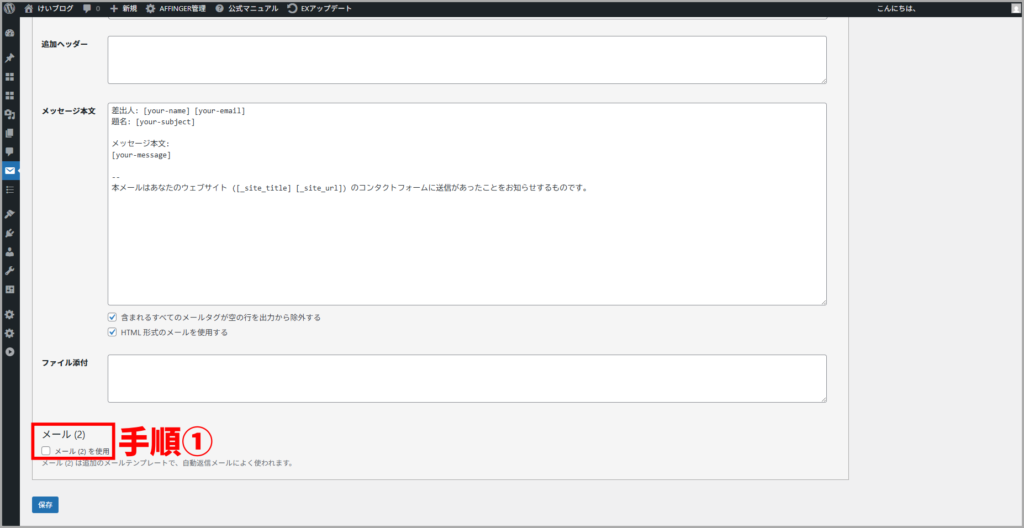Open Comments speech bubble in sidebar
The image size is (1024, 528).
(x=10, y=152)
